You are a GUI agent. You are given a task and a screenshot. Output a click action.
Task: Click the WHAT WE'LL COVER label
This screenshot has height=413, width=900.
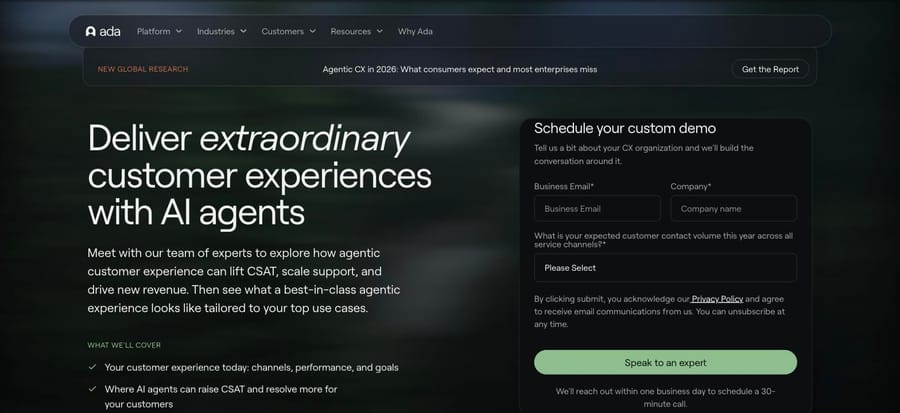[124, 345]
